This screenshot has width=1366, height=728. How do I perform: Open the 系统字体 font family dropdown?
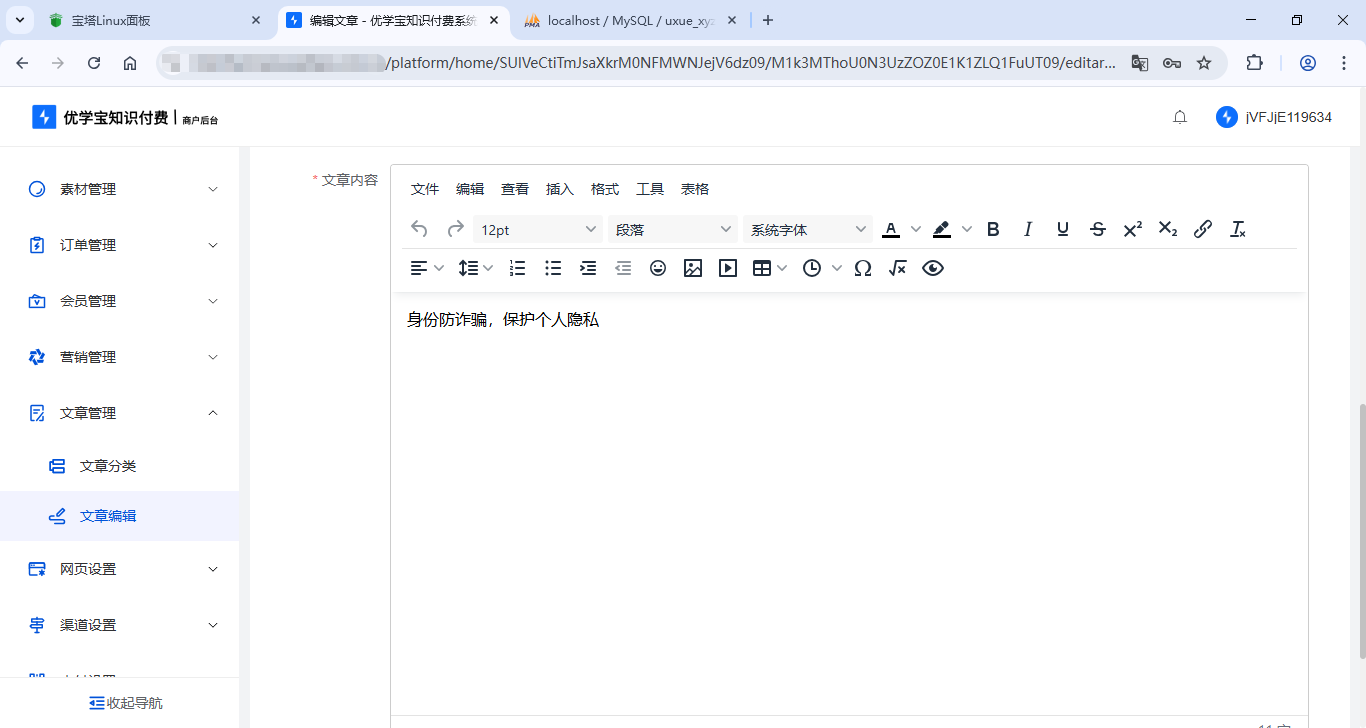tap(807, 229)
